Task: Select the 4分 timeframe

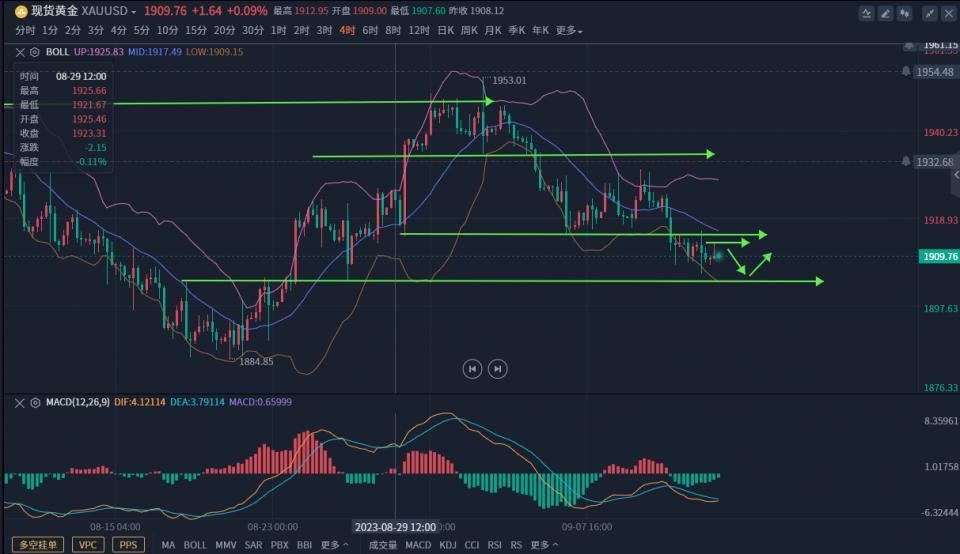Action: click(x=119, y=30)
